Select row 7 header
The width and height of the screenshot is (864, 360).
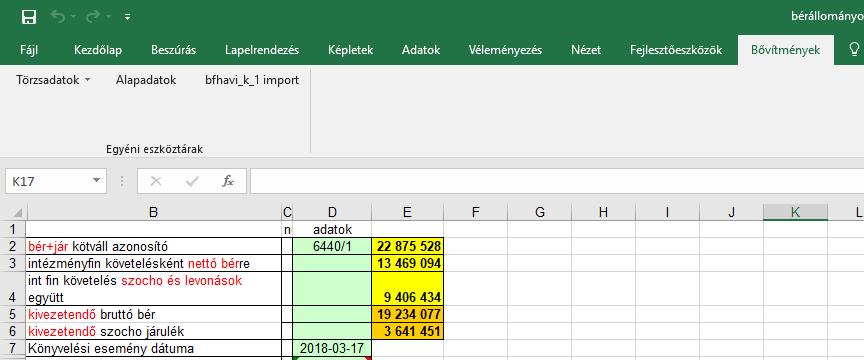click(x=13, y=348)
